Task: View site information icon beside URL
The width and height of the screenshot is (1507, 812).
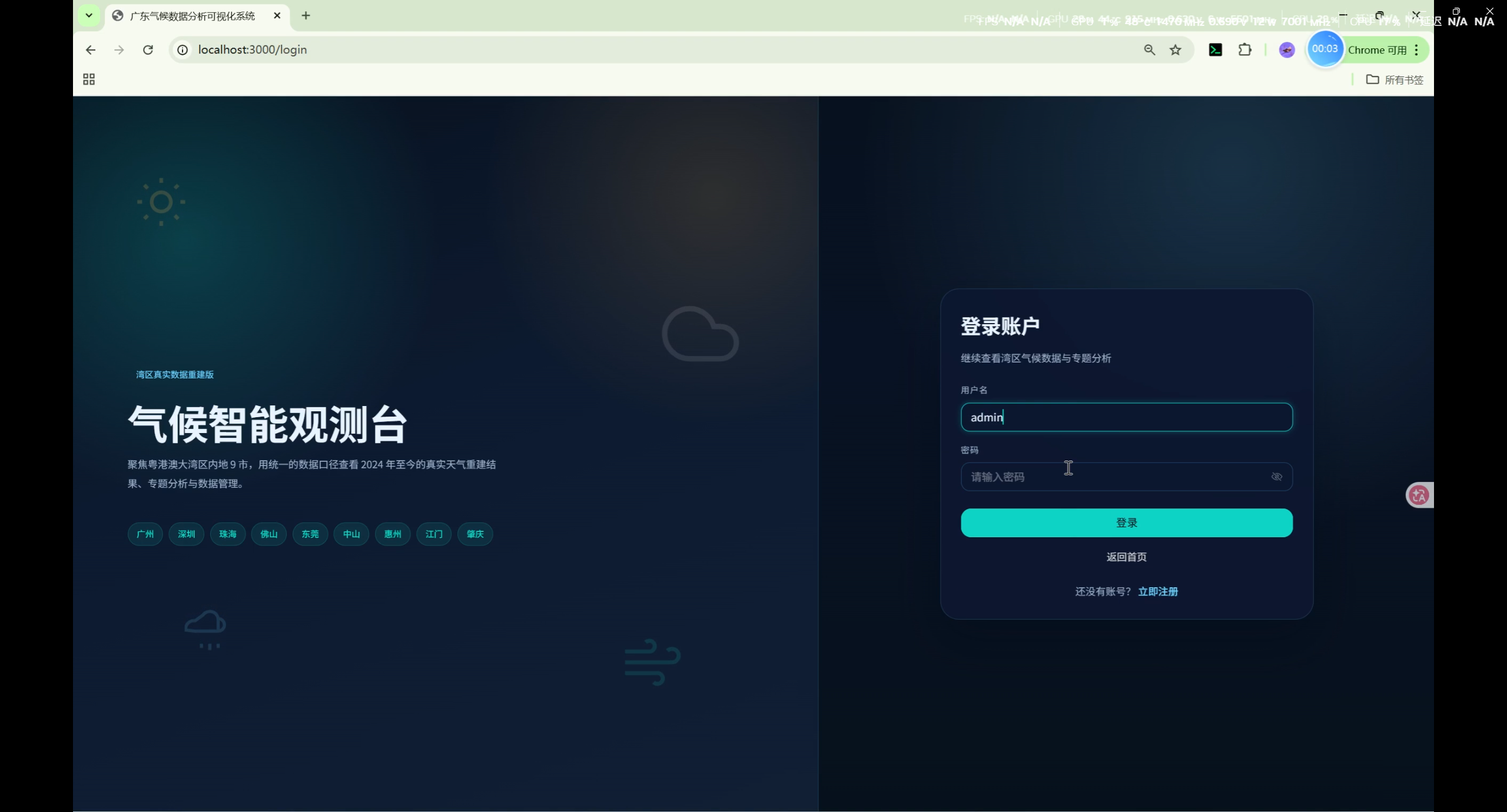Action: (x=182, y=50)
